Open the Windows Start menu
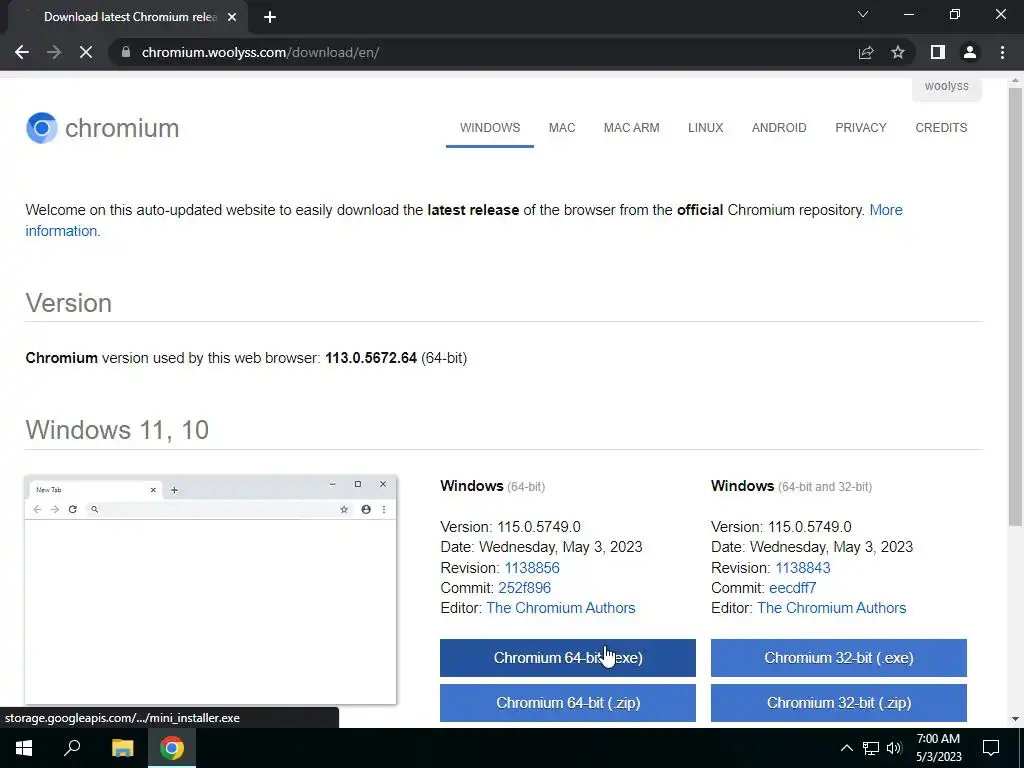The width and height of the screenshot is (1024, 768). click(x=24, y=748)
